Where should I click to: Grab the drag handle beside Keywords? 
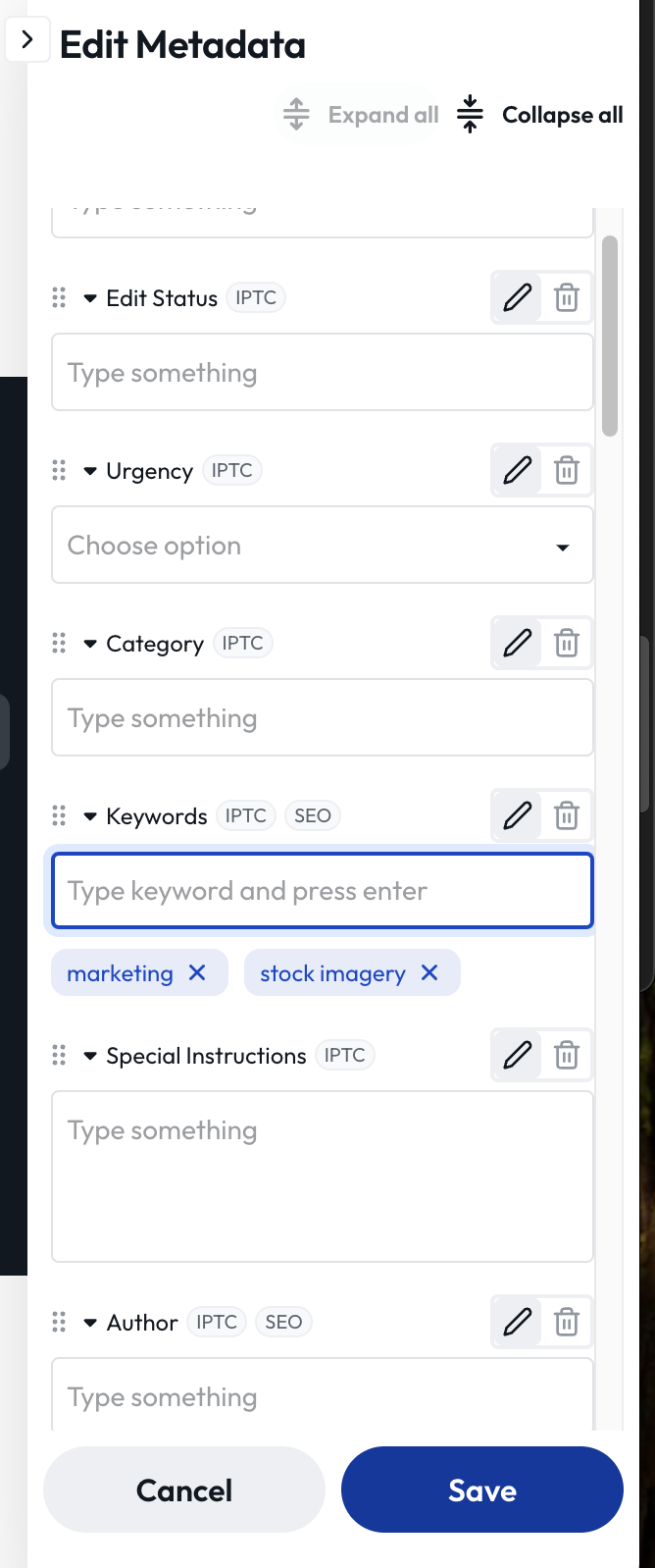[59, 815]
